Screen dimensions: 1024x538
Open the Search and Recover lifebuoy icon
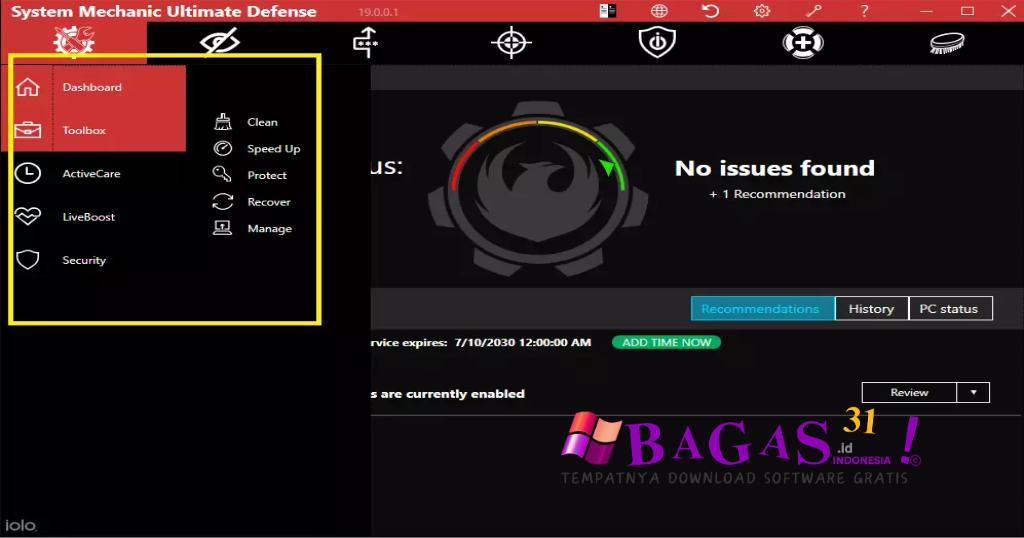coord(803,43)
